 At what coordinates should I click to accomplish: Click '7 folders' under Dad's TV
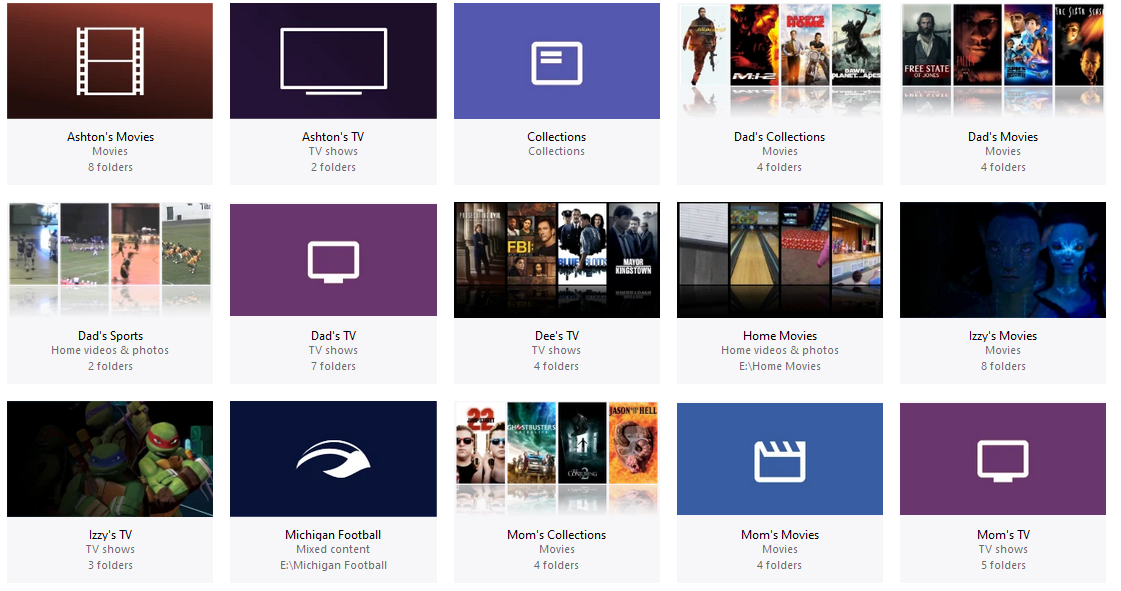click(333, 366)
